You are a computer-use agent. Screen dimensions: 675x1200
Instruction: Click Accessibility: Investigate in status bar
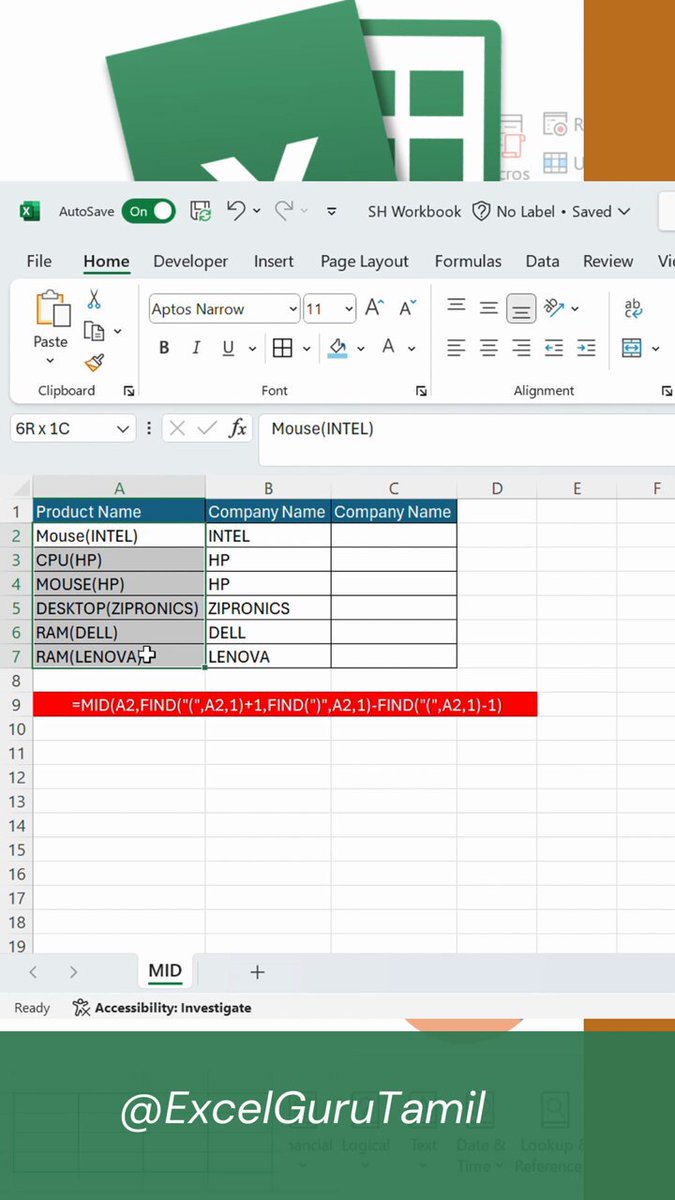162,1008
